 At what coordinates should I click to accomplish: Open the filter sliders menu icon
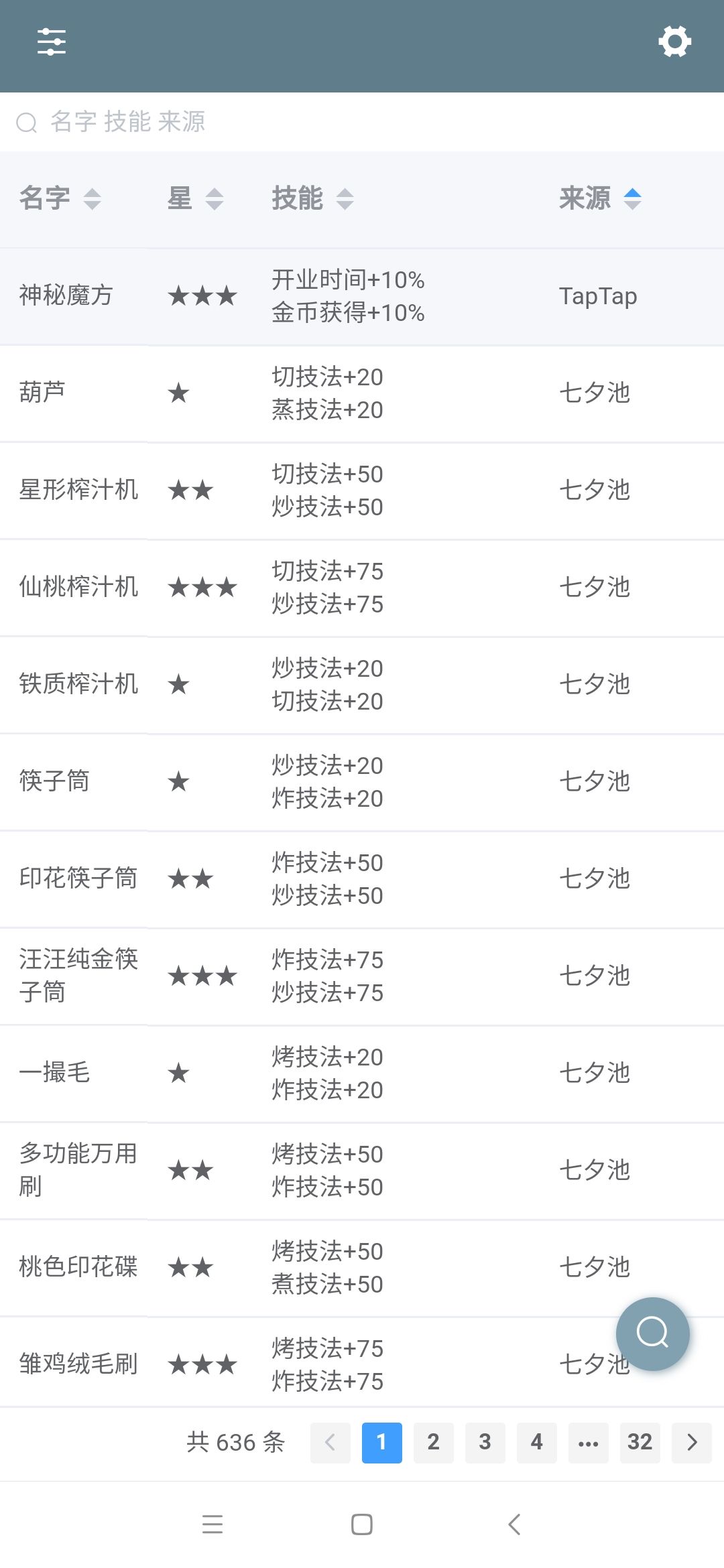pyautogui.click(x=52, y=42)
